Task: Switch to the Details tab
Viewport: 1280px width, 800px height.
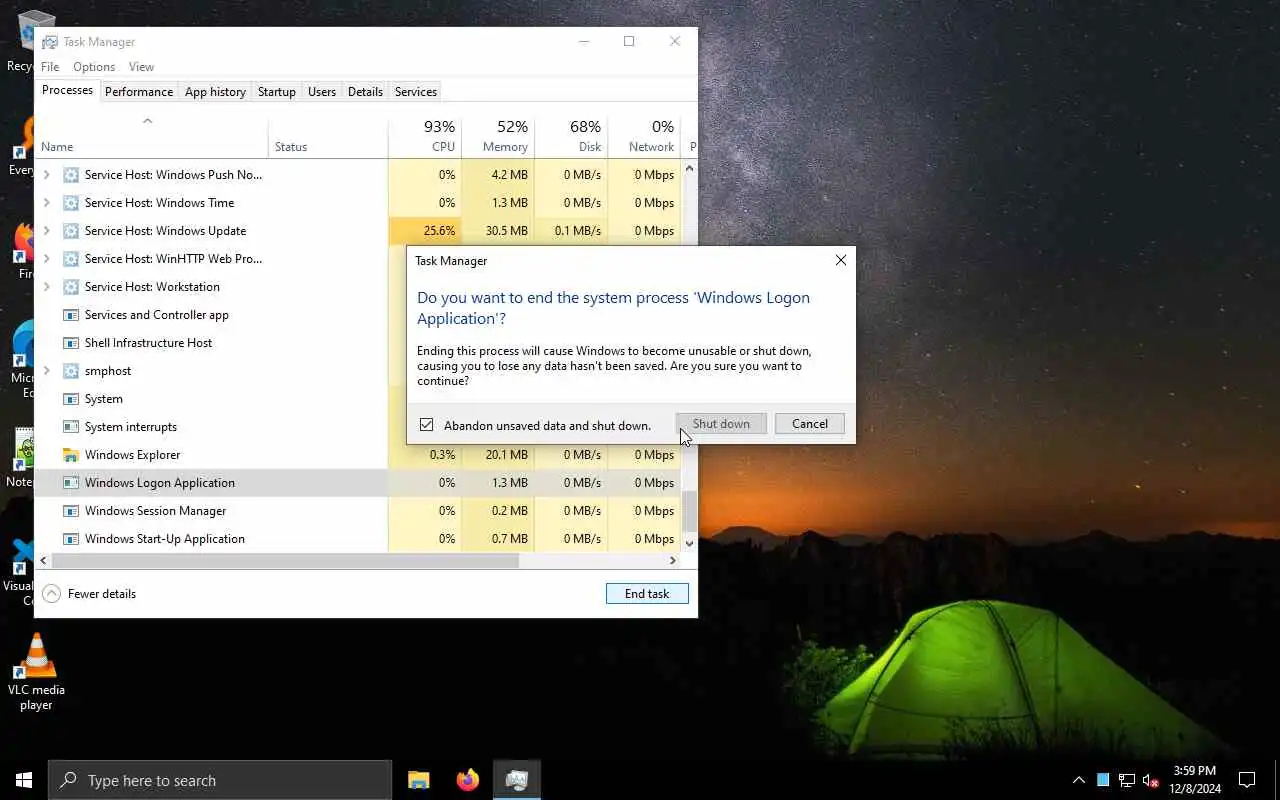Action: pos(365,92)
